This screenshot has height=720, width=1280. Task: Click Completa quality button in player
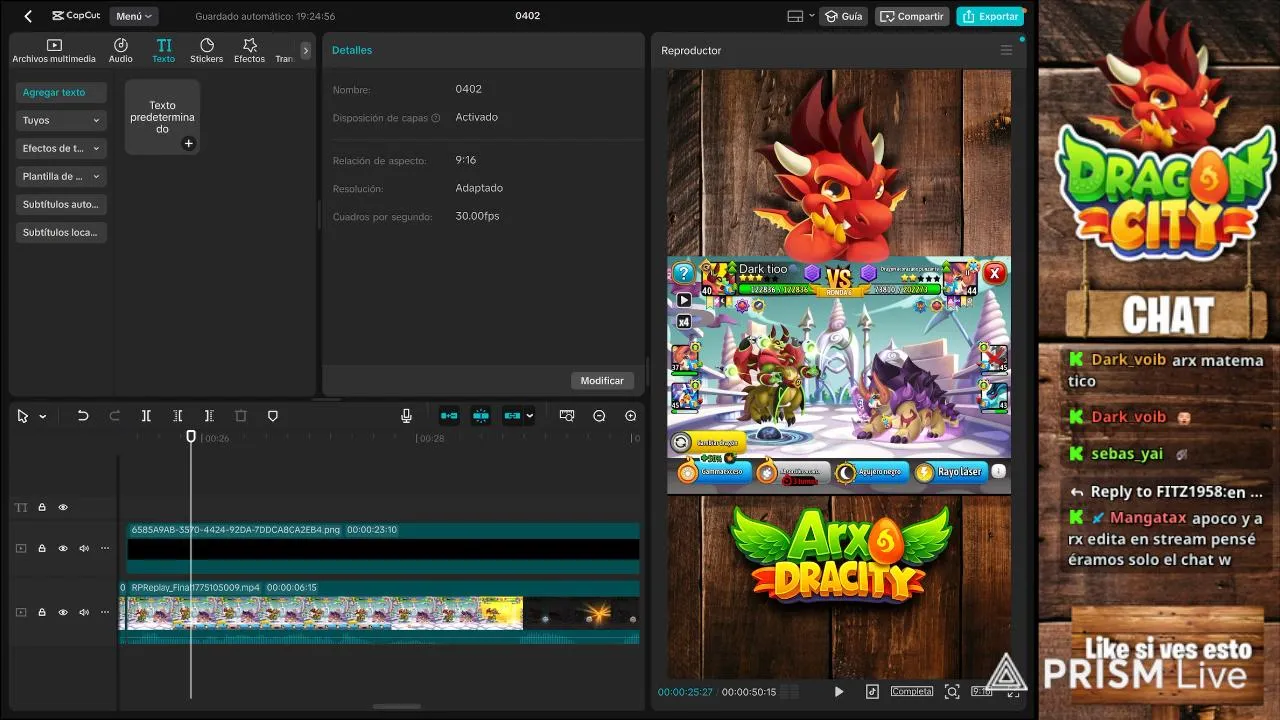(912, 691)
